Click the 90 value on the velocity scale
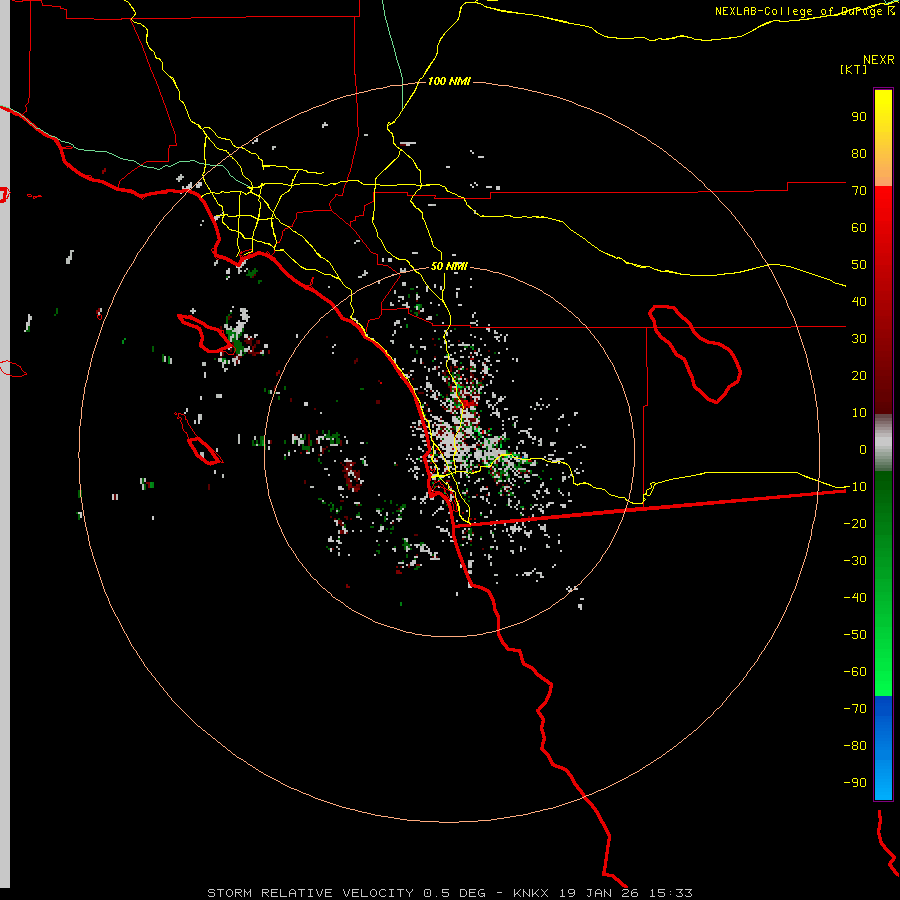 pos(859,117)
